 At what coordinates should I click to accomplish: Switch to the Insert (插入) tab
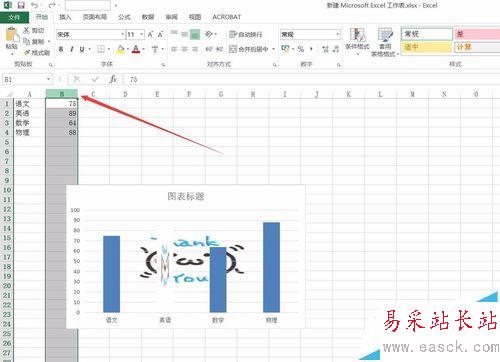click(x=65, y=17)
